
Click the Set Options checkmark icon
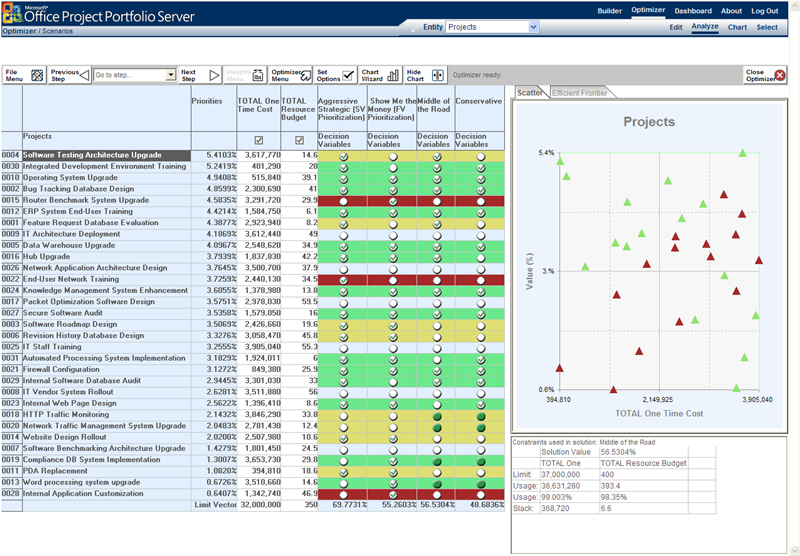[x=348, y=75]
